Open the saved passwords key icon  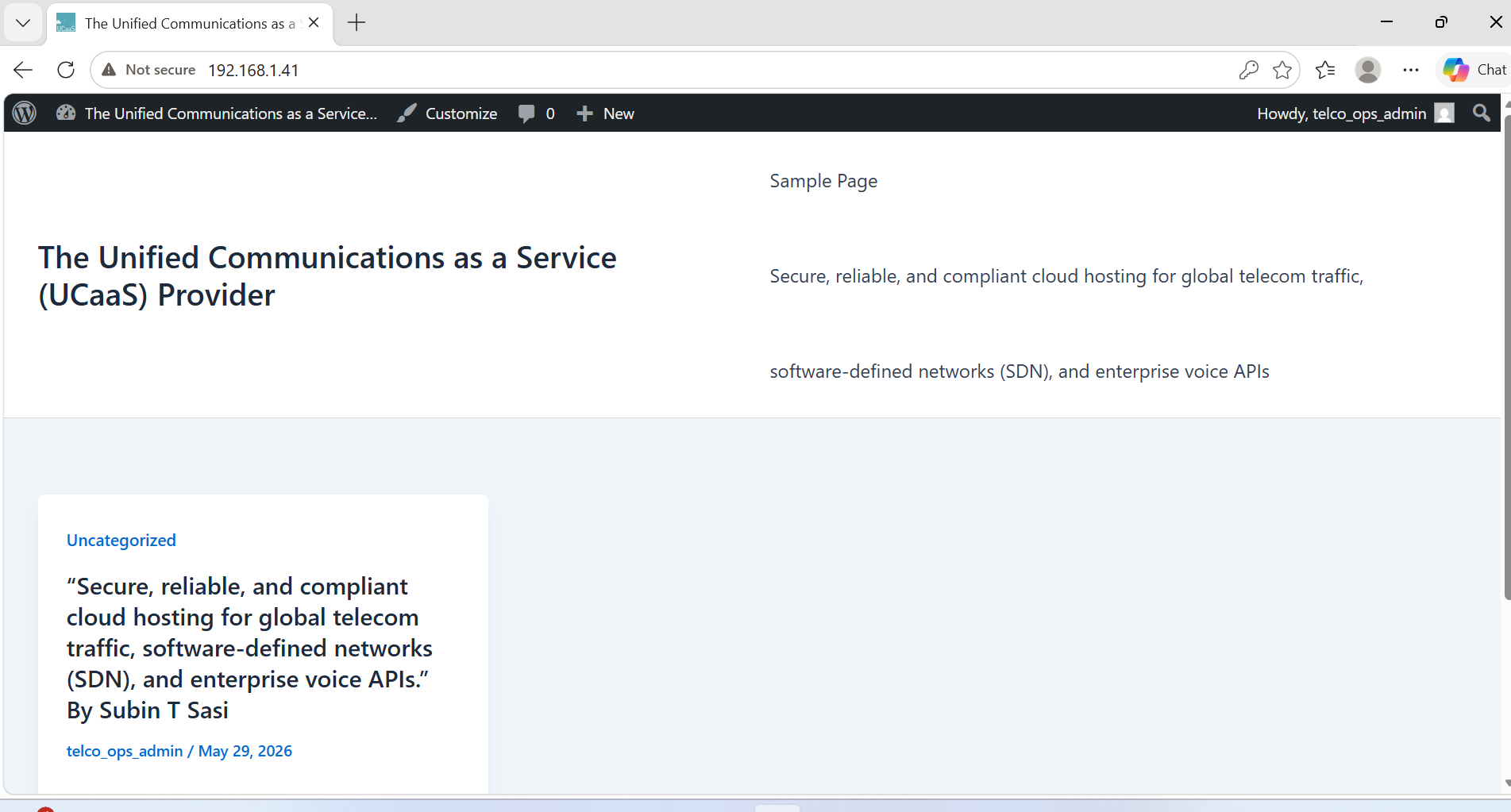click(1248, 70)
